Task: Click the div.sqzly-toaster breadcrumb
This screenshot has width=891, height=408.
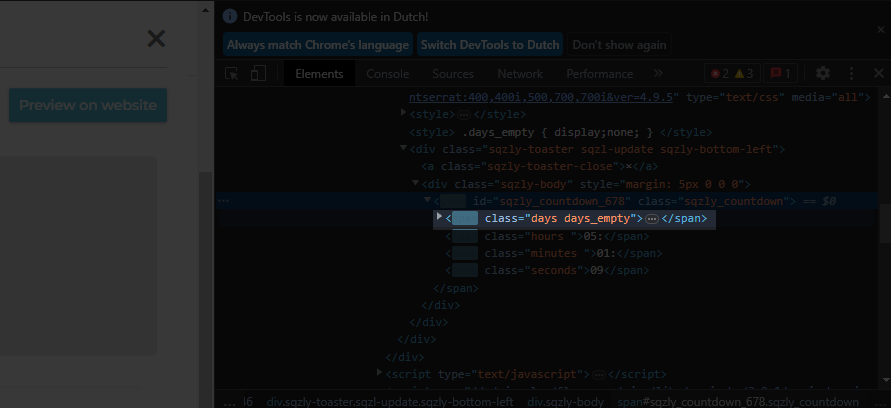Action: [390, 402]
